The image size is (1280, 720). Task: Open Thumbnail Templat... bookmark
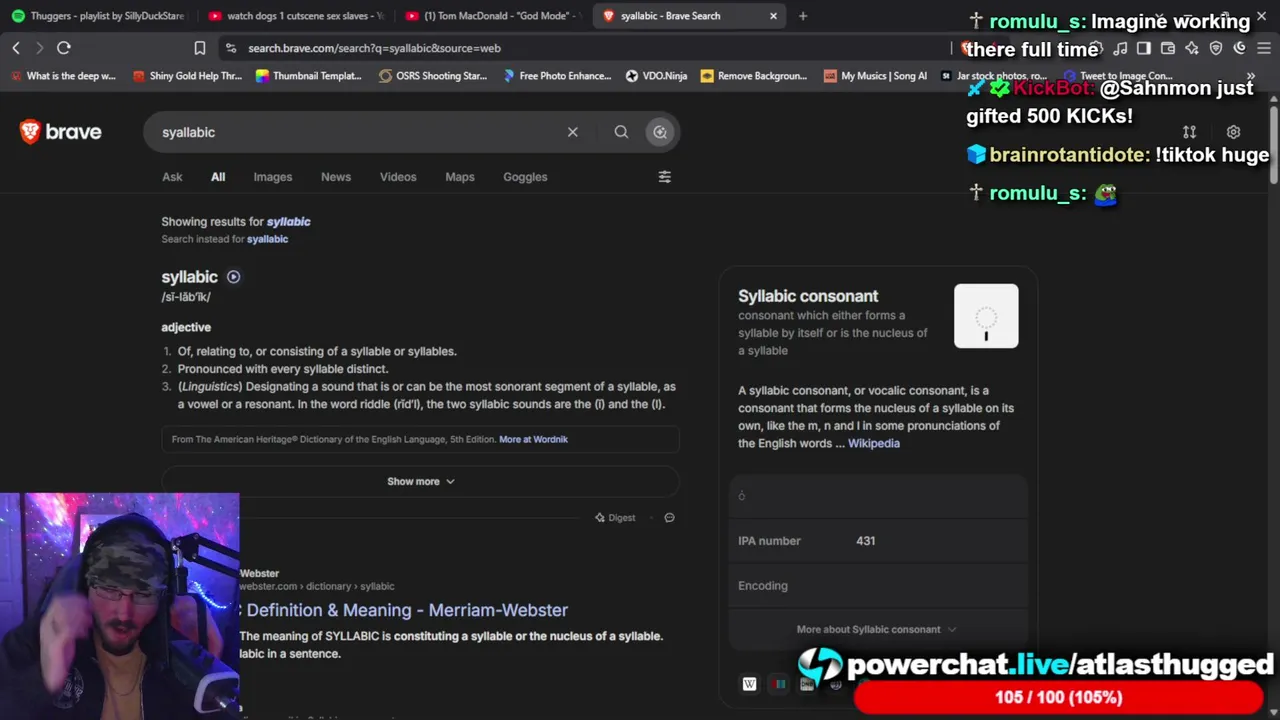coord(309,76)
